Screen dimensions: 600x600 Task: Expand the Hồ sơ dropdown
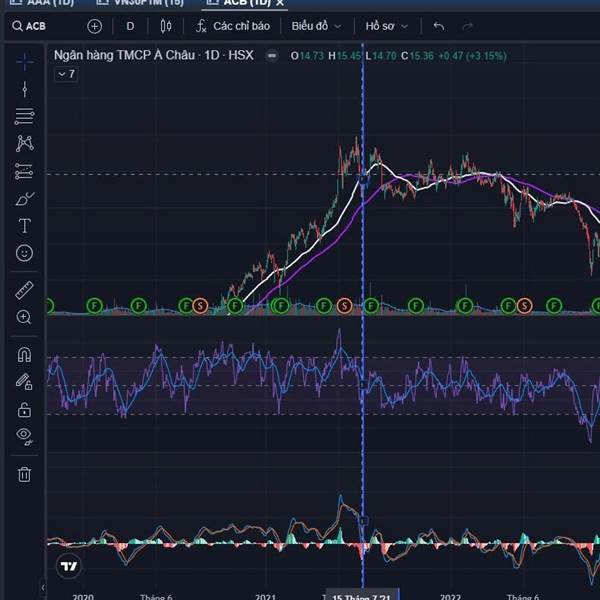pyautogui.click(x=386, y=26)
